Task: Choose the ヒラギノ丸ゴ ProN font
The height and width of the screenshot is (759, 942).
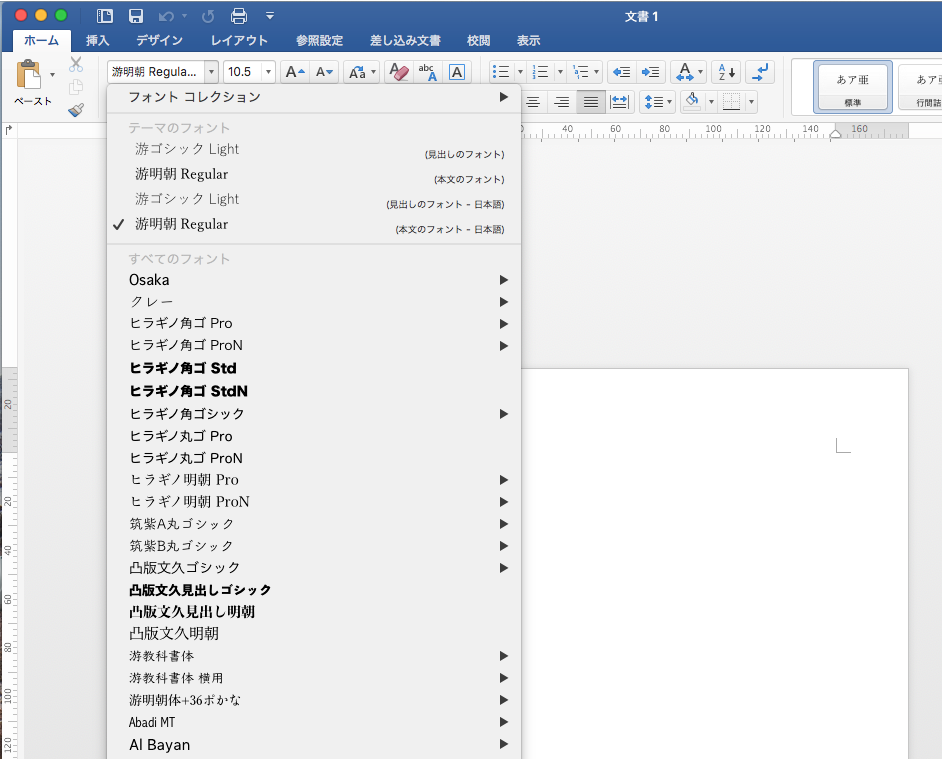Action: click(314, 458)
